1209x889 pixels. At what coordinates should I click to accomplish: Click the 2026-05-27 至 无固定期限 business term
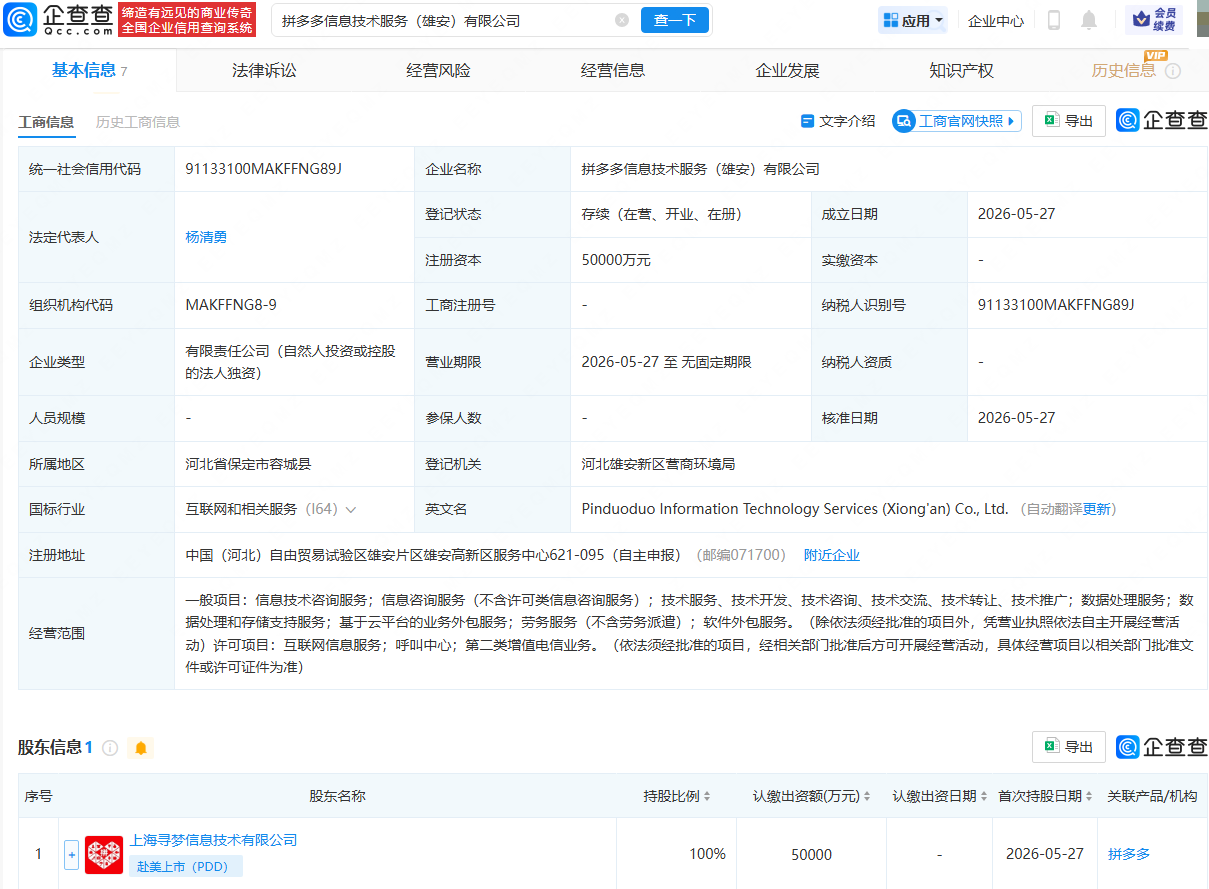pyautogui.click(x=666, y=362)
